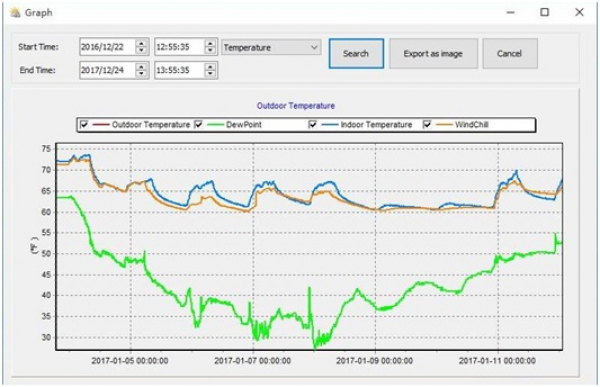Click the green DewPoint legend line
The image size is (600, 387).
215,125
